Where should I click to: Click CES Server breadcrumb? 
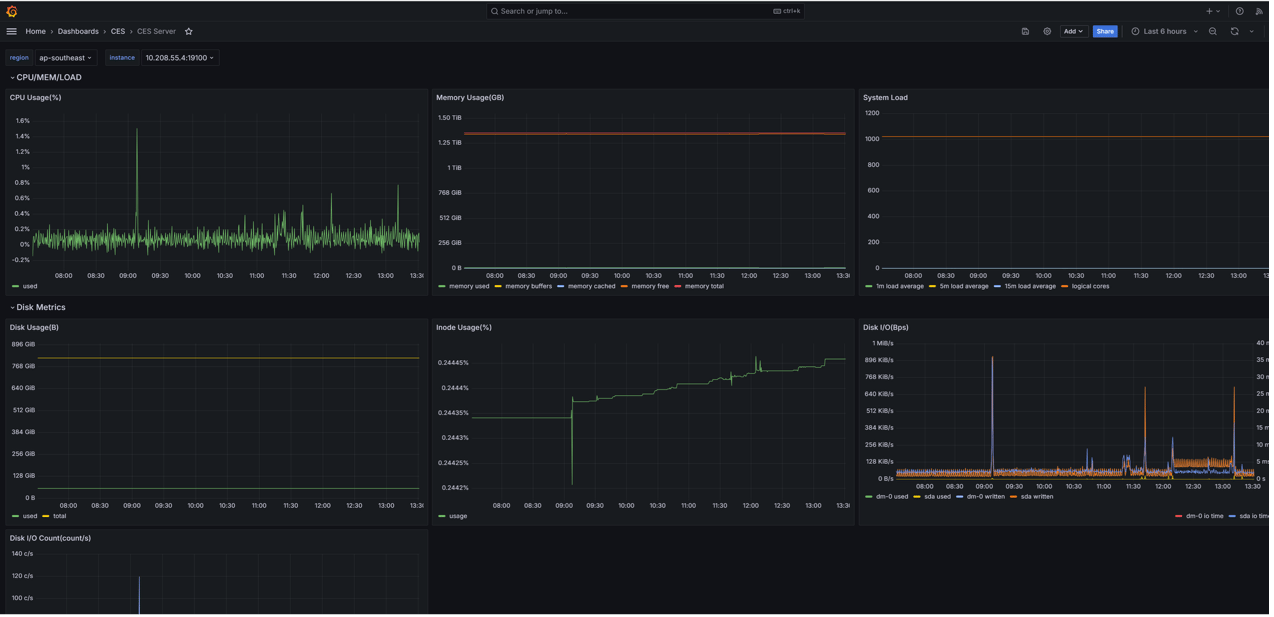(157, 31)
